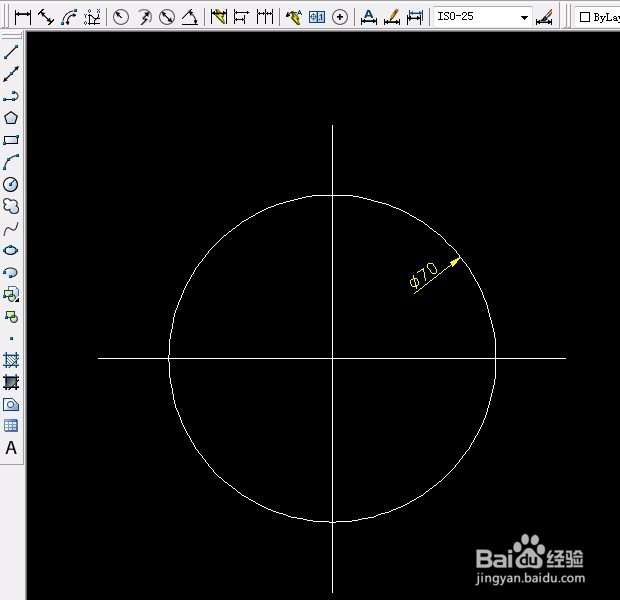
Task: Select the Diameter dimension tool
Action: [x=167, y=17]
